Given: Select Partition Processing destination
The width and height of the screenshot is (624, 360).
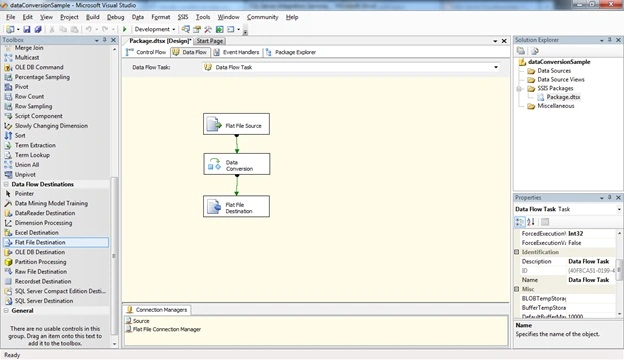Looking at the screenshot, I should pyautogui.click(x=41, y=262).
